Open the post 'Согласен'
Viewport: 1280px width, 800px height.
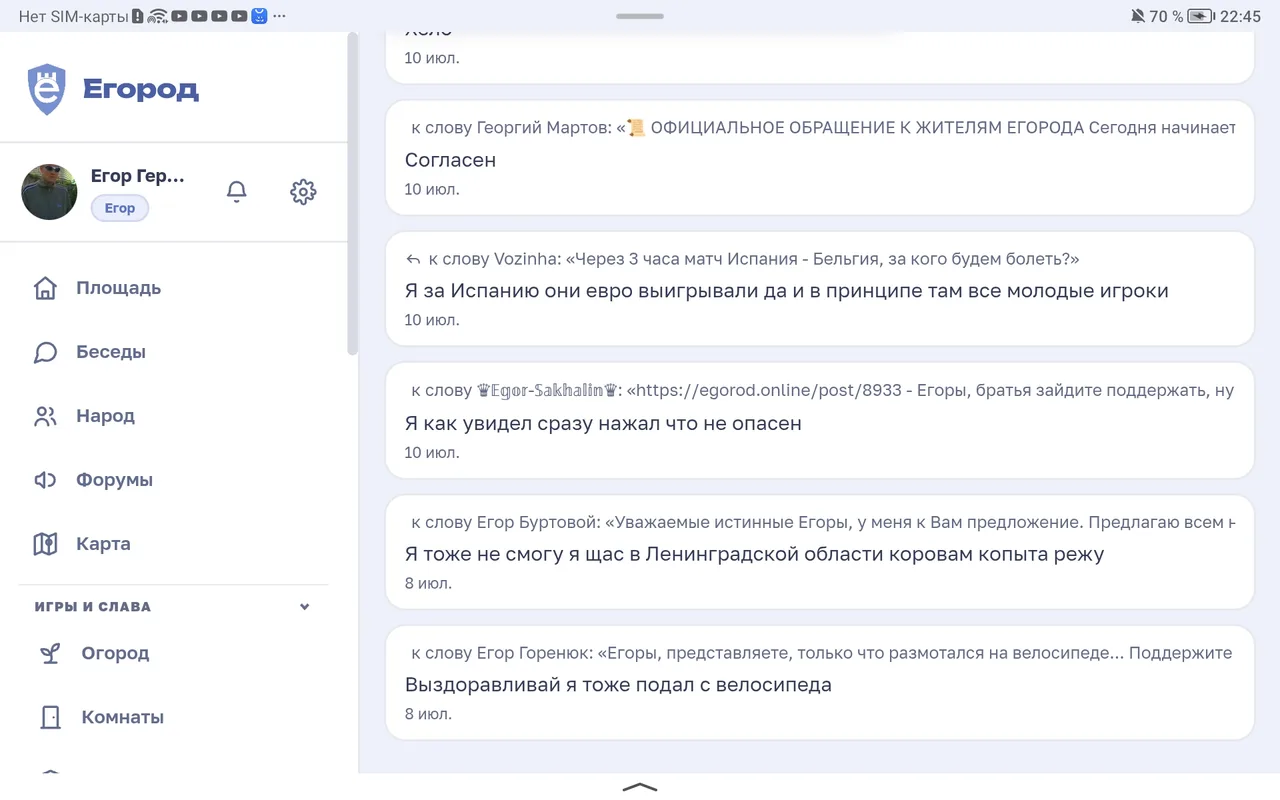coord(450,160)
